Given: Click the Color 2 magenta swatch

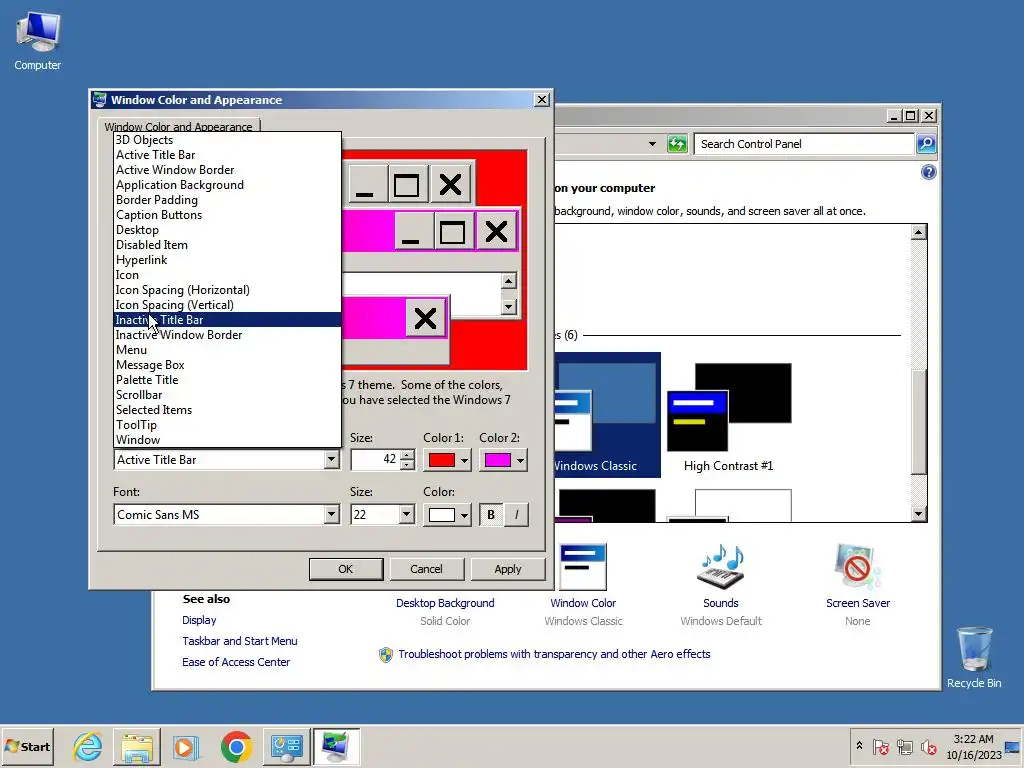Looking at the screenshot, I should tap(498, 460).
